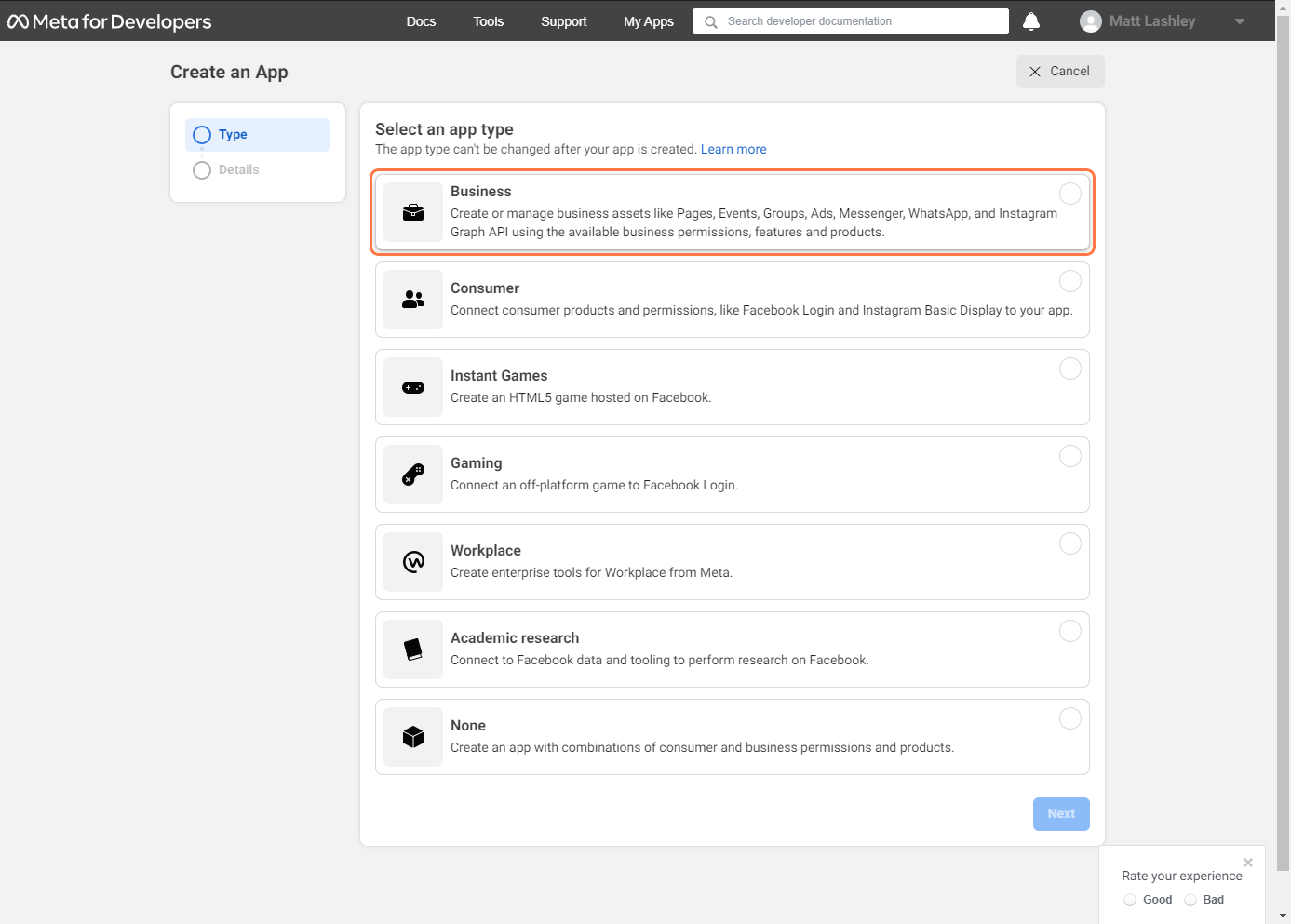Click the Consumer people icon
1291x924 pixels.
click(x=413, y=300)
